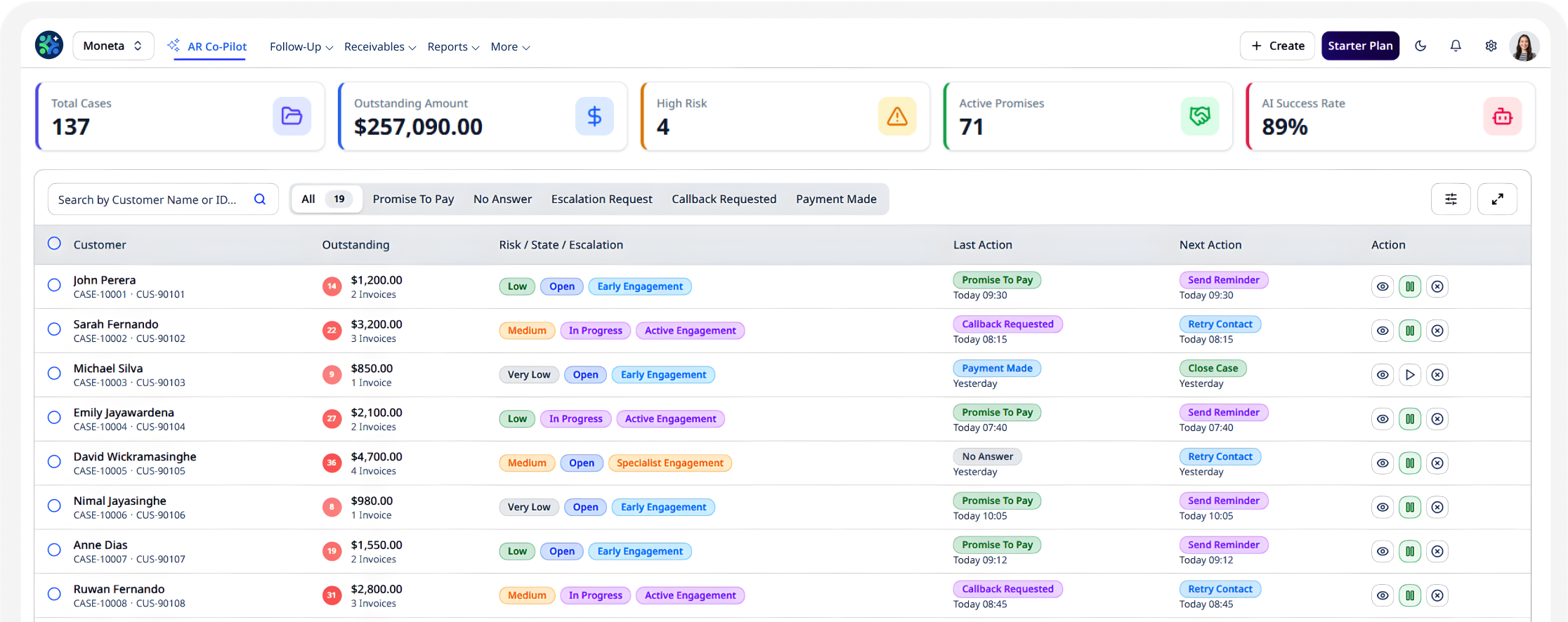Open settings gear icon
This screenshot has width=1568, height=622.
pos(1491,46)
